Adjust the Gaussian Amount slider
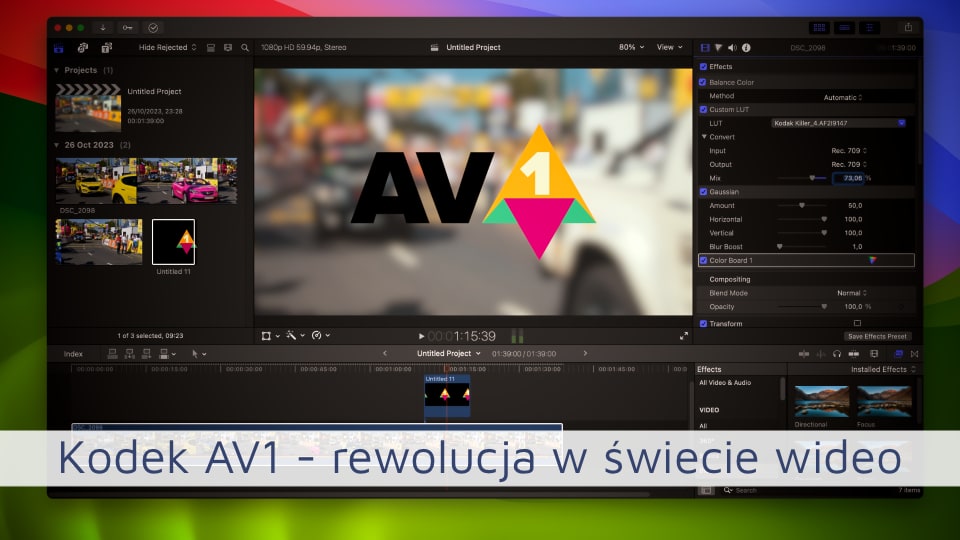This screenshot has height=540, width=960. pos(801,205)
